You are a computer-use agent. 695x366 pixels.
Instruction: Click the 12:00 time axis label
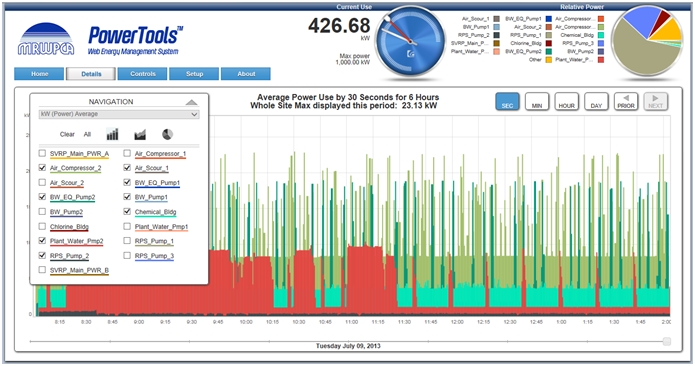tap(457, 322)
